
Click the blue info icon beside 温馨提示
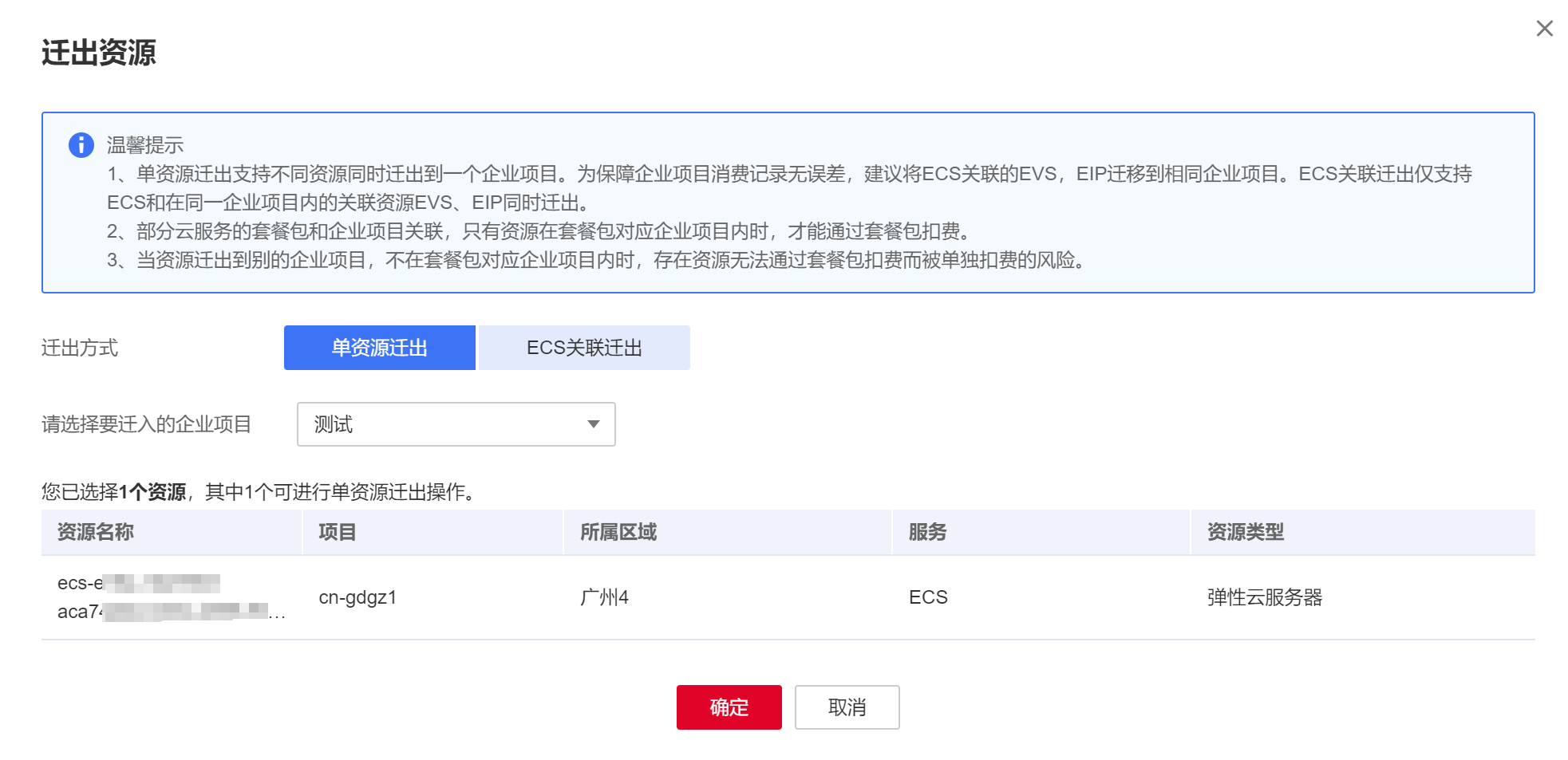[81, 145]
